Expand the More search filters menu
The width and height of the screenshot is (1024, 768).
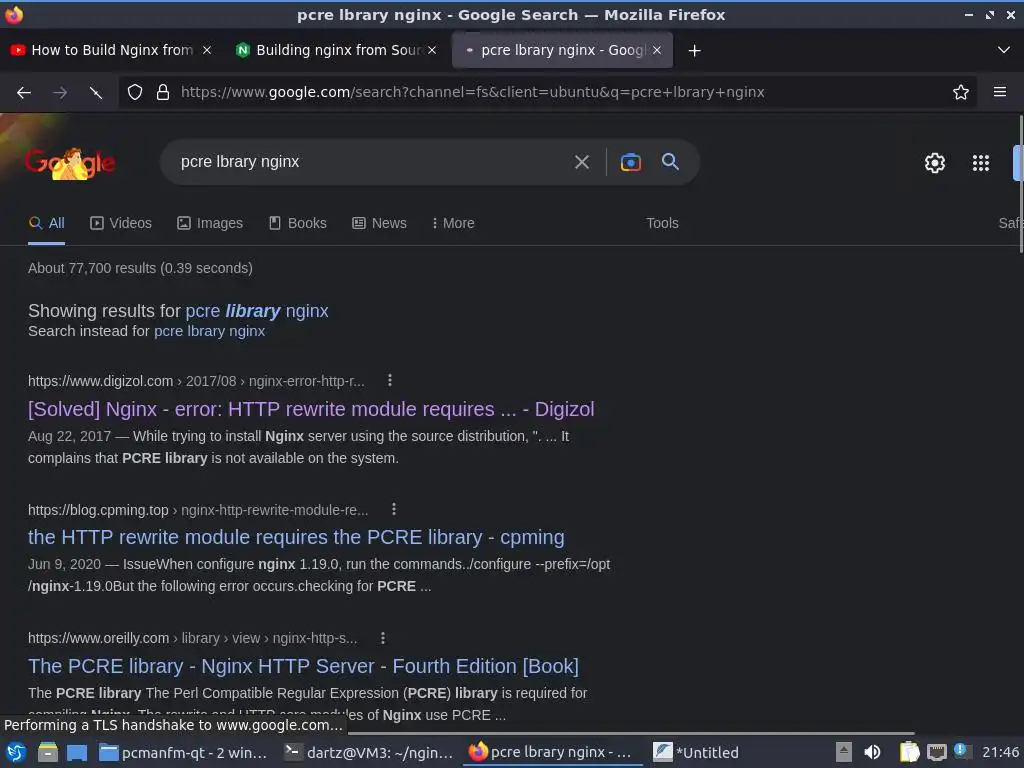click(453, 223)
